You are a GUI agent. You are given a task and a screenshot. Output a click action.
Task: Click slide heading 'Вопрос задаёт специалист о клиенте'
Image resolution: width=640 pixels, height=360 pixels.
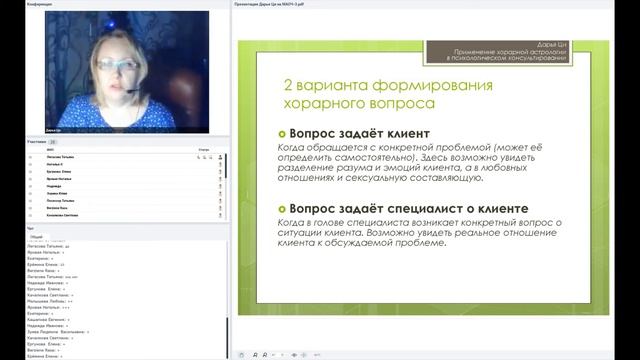point(409,209)
